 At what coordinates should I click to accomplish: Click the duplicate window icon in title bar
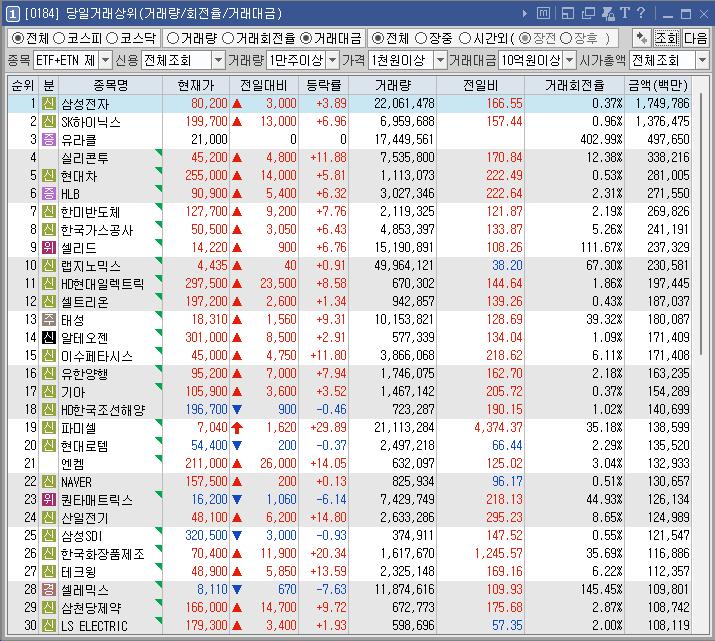coord(588,14)
